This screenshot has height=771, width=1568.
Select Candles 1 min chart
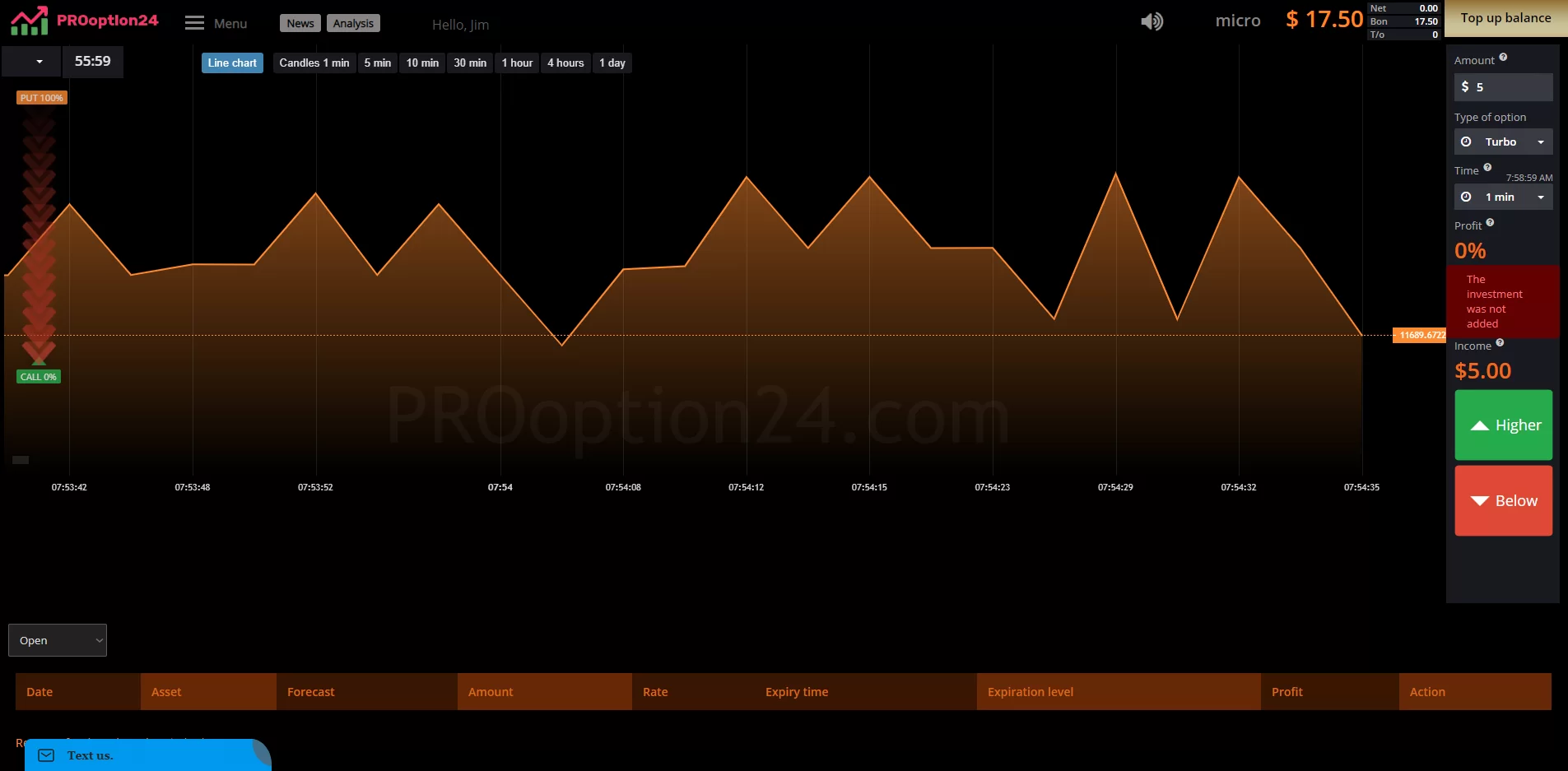[314, 63]
